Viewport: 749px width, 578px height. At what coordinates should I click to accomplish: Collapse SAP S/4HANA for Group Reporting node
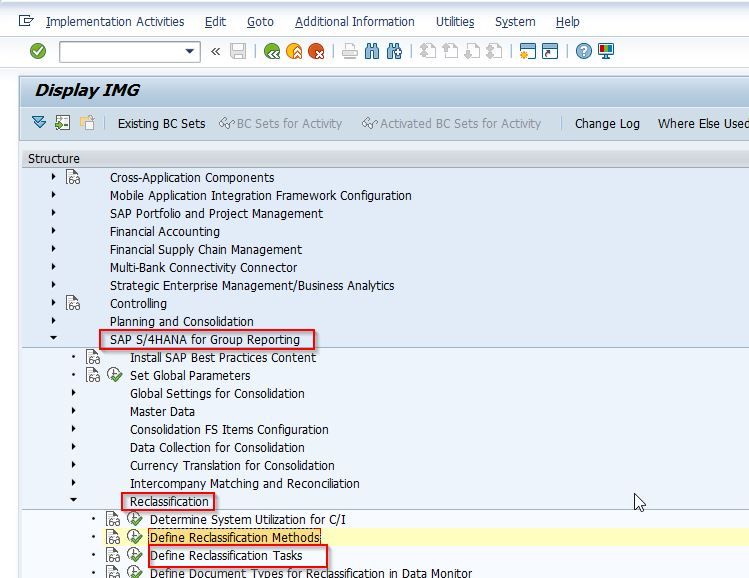click(53, 338)
